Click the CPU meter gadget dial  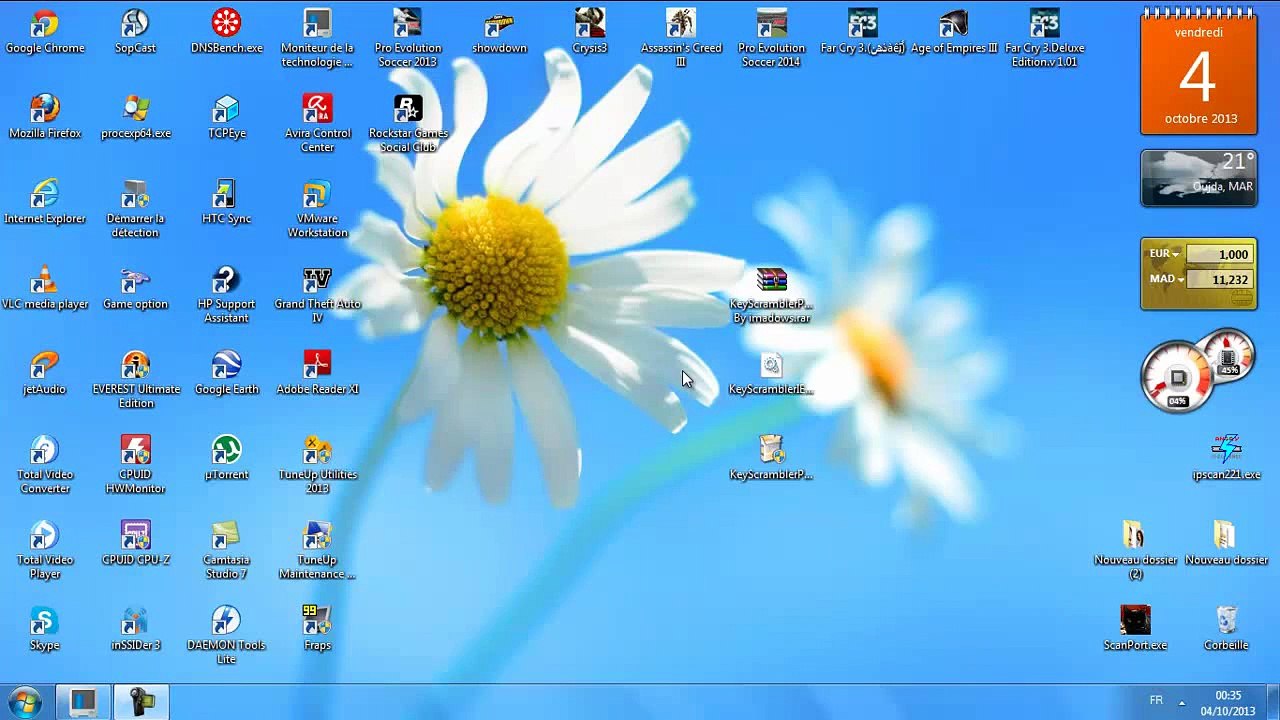[x=1178, y=377]
